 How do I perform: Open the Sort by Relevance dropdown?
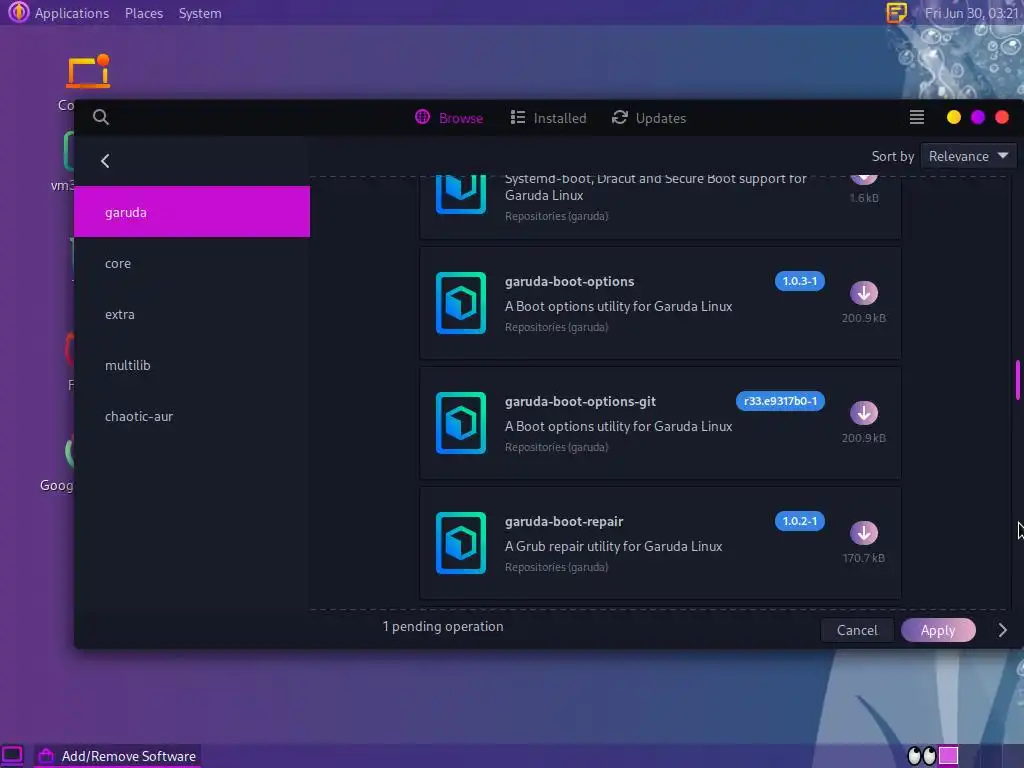(x=968, y=156)
